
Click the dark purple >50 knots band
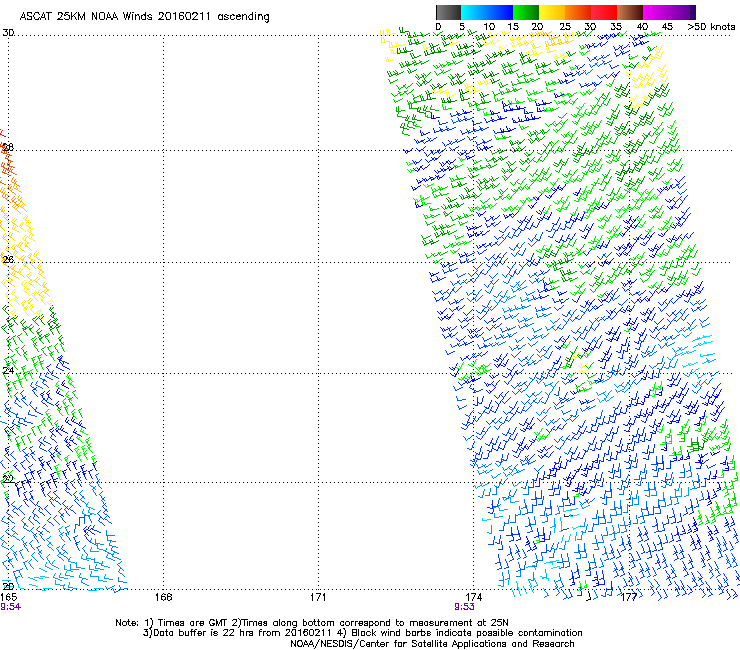pyautogui.click(x=693, y=12)
